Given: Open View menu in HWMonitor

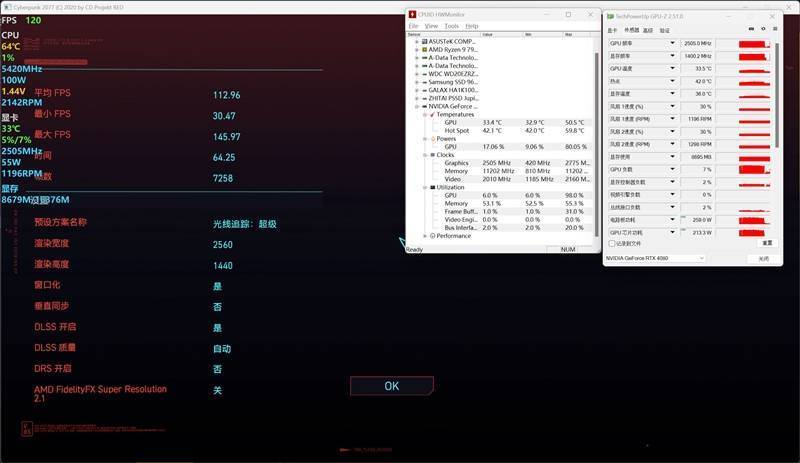Looking at the screenshot, I should coord(431,26).
